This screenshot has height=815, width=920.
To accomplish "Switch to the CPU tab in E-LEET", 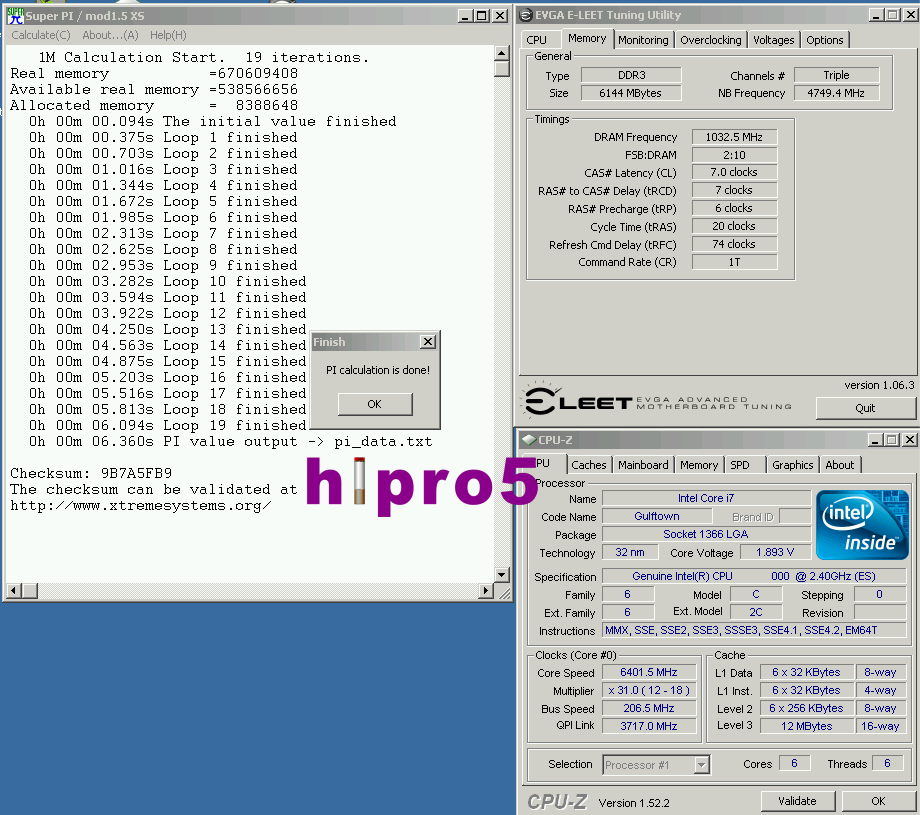I will click(x=536, y=40).
